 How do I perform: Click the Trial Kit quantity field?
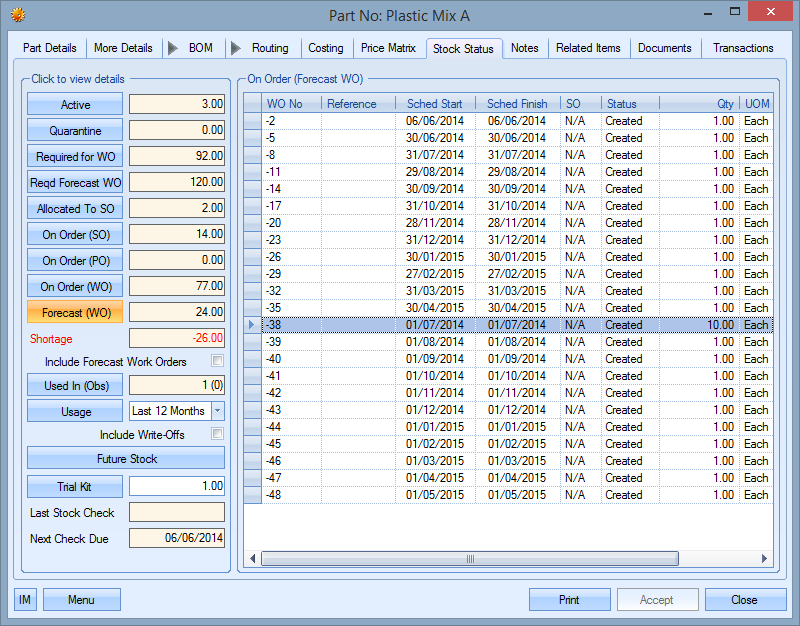(x=177, y=486)
